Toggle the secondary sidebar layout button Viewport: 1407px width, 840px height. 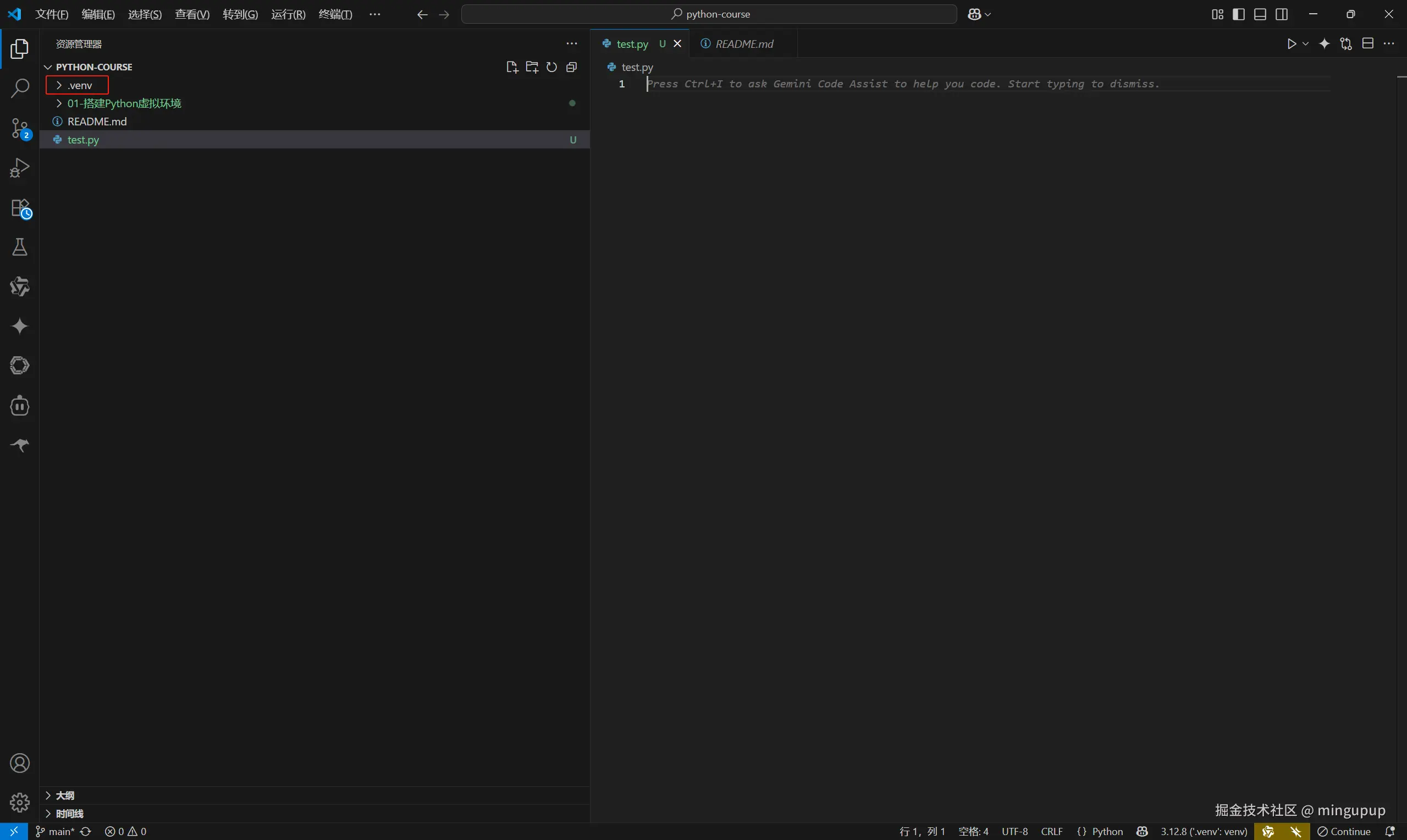[1281, 14]
